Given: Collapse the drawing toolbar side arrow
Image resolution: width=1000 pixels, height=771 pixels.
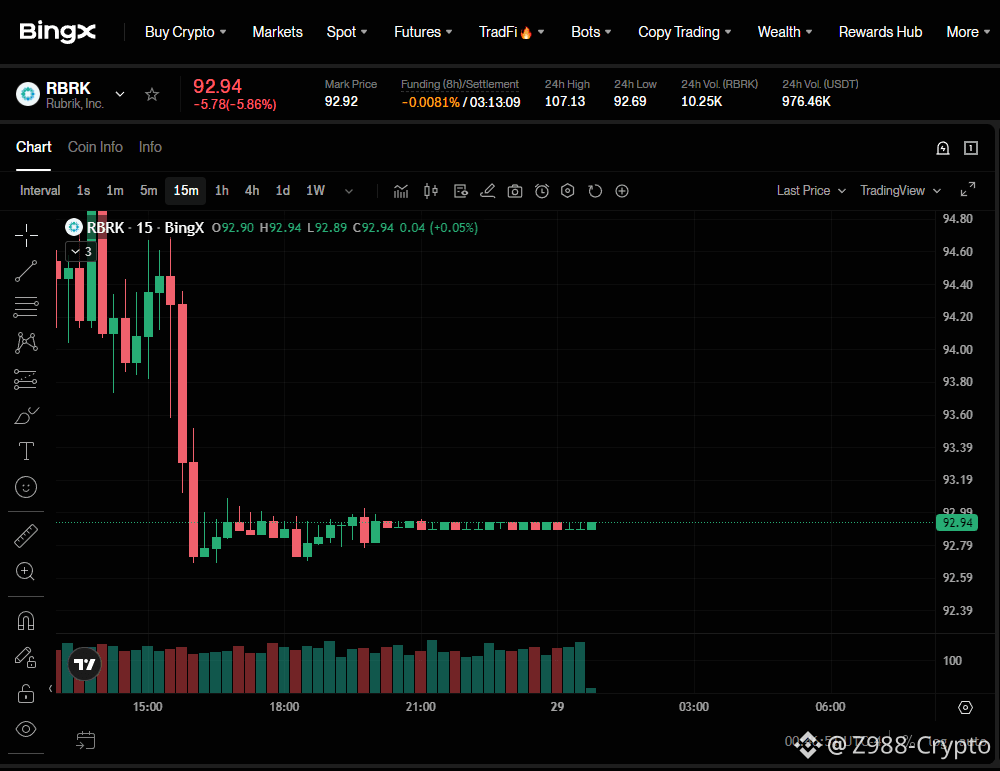Looking at the screenshot, I should 50,688.
